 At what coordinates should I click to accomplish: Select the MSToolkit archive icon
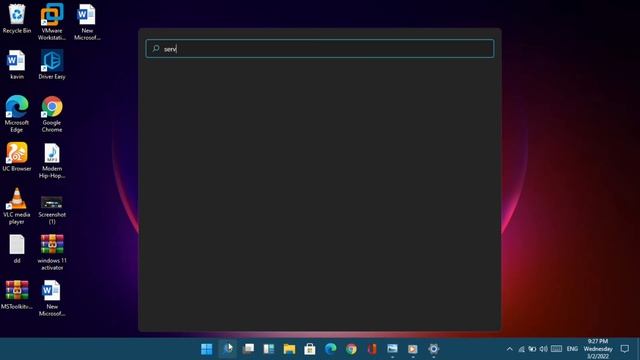[17, 295]
